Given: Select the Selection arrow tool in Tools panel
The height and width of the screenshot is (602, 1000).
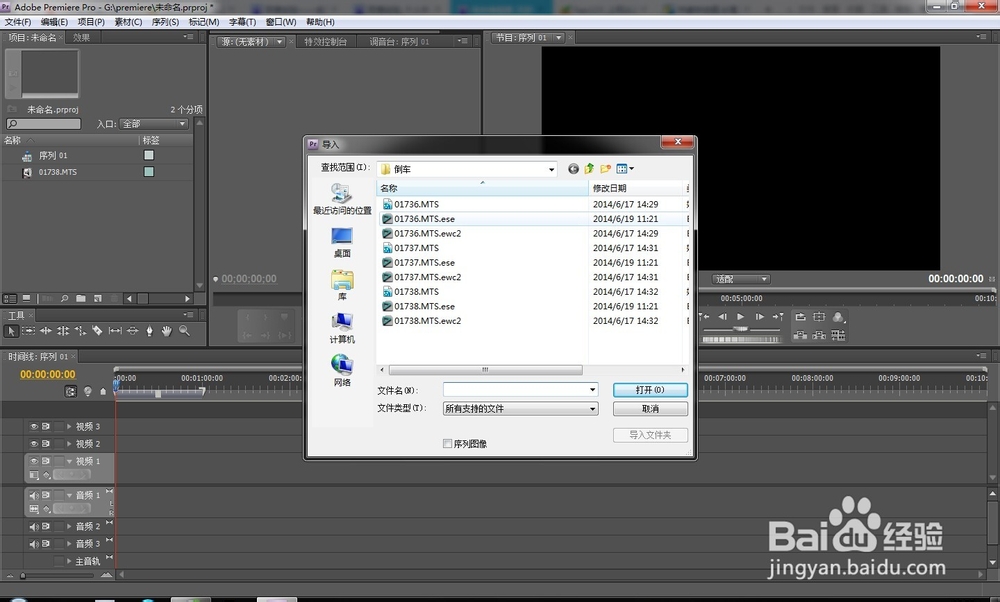Looking at the screenshot, I should [x=11, y=331].
